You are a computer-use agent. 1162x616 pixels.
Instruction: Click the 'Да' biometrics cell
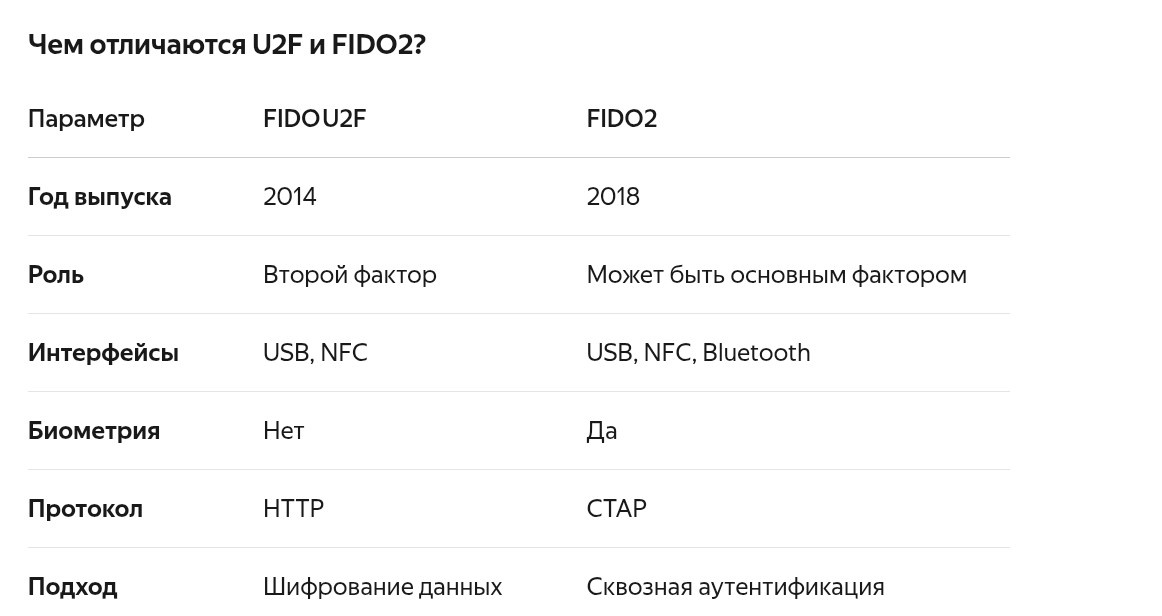602,431
